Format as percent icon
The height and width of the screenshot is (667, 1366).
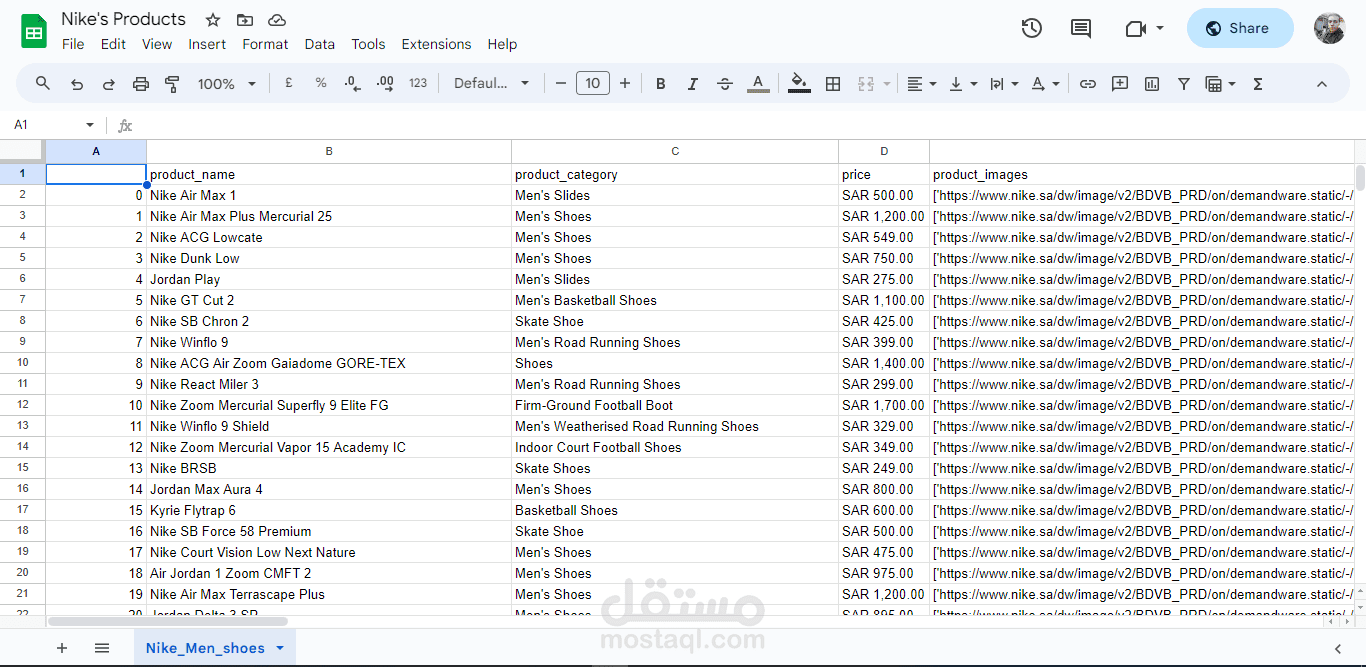[321, 84]
